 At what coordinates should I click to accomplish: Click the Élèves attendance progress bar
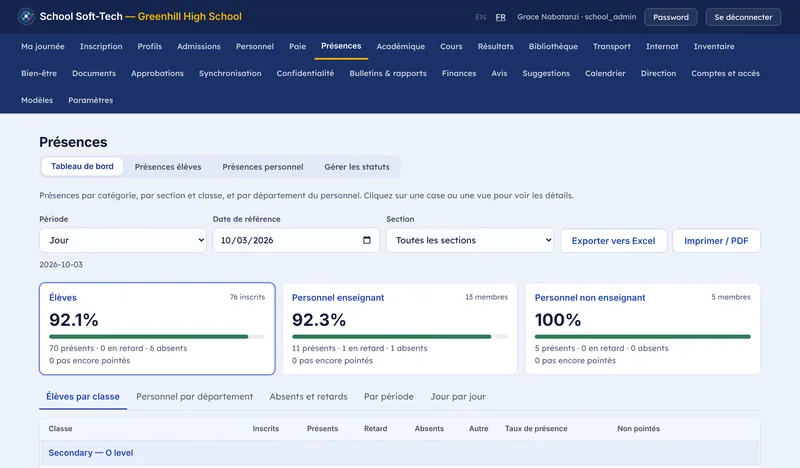click(x=157, y=337)
